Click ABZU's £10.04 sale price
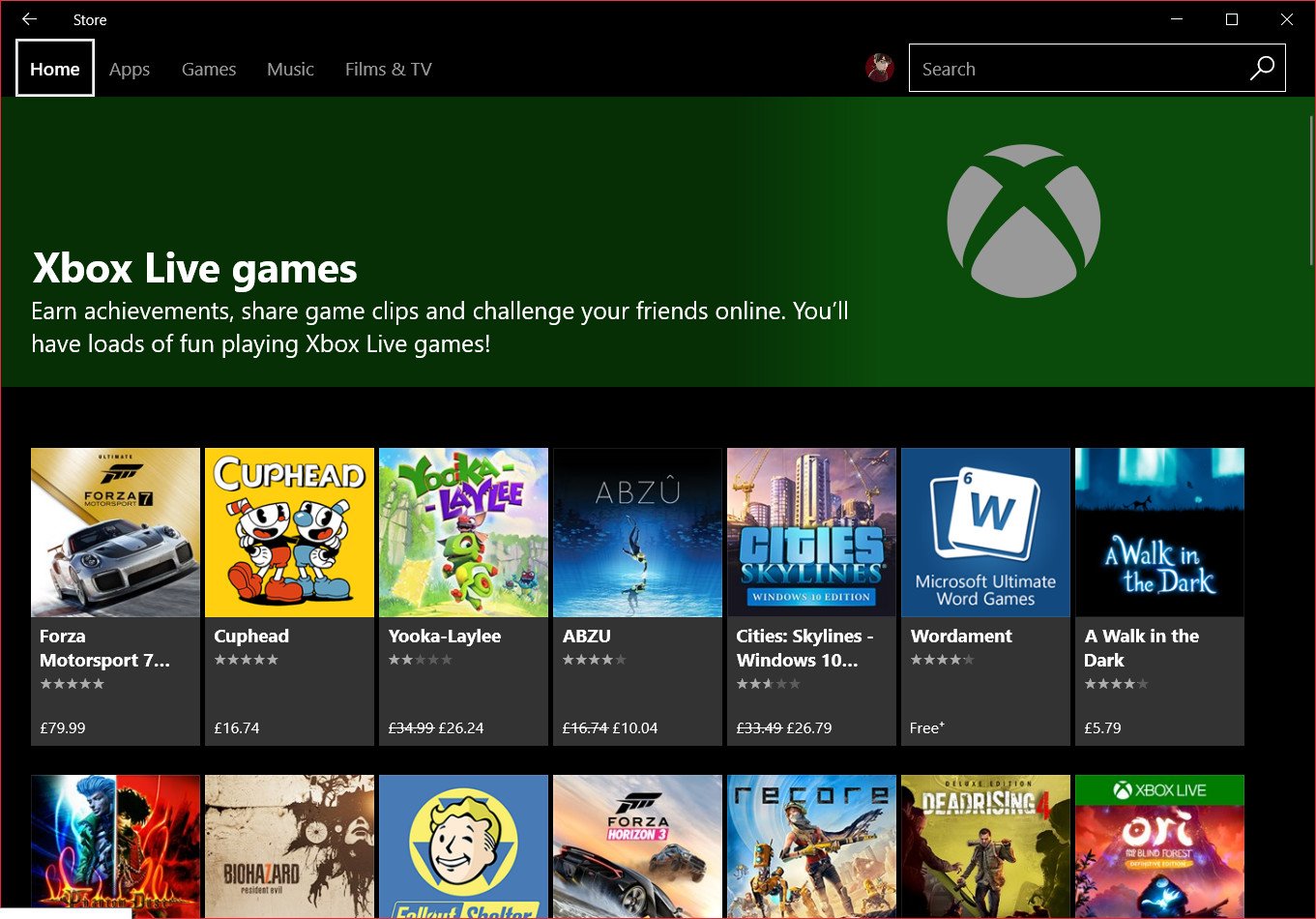Screen dimensions: 1316x919 [x=635, y=727]
